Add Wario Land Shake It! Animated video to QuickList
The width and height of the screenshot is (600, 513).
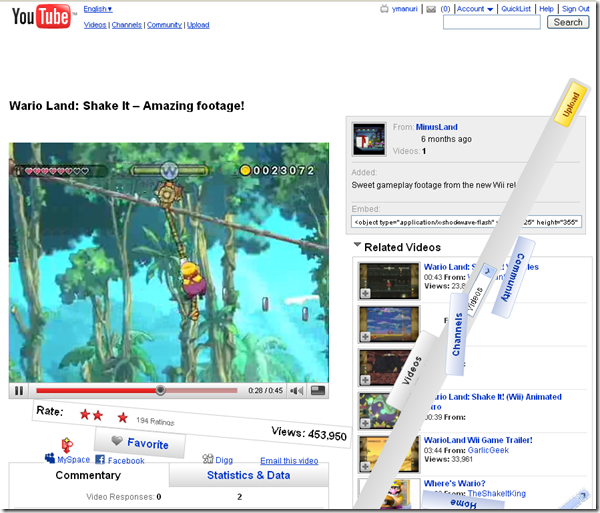365,423
